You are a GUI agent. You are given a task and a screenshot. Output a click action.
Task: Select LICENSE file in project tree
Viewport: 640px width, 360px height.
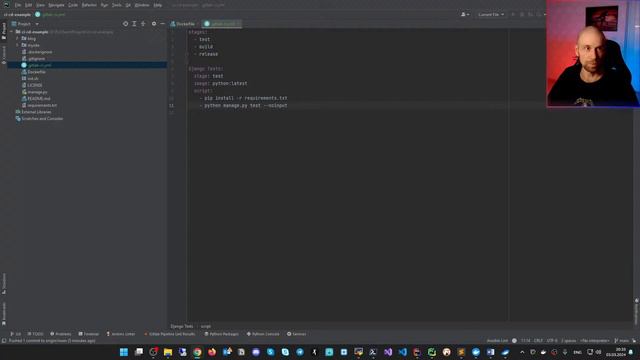click(x=34, y=85)
